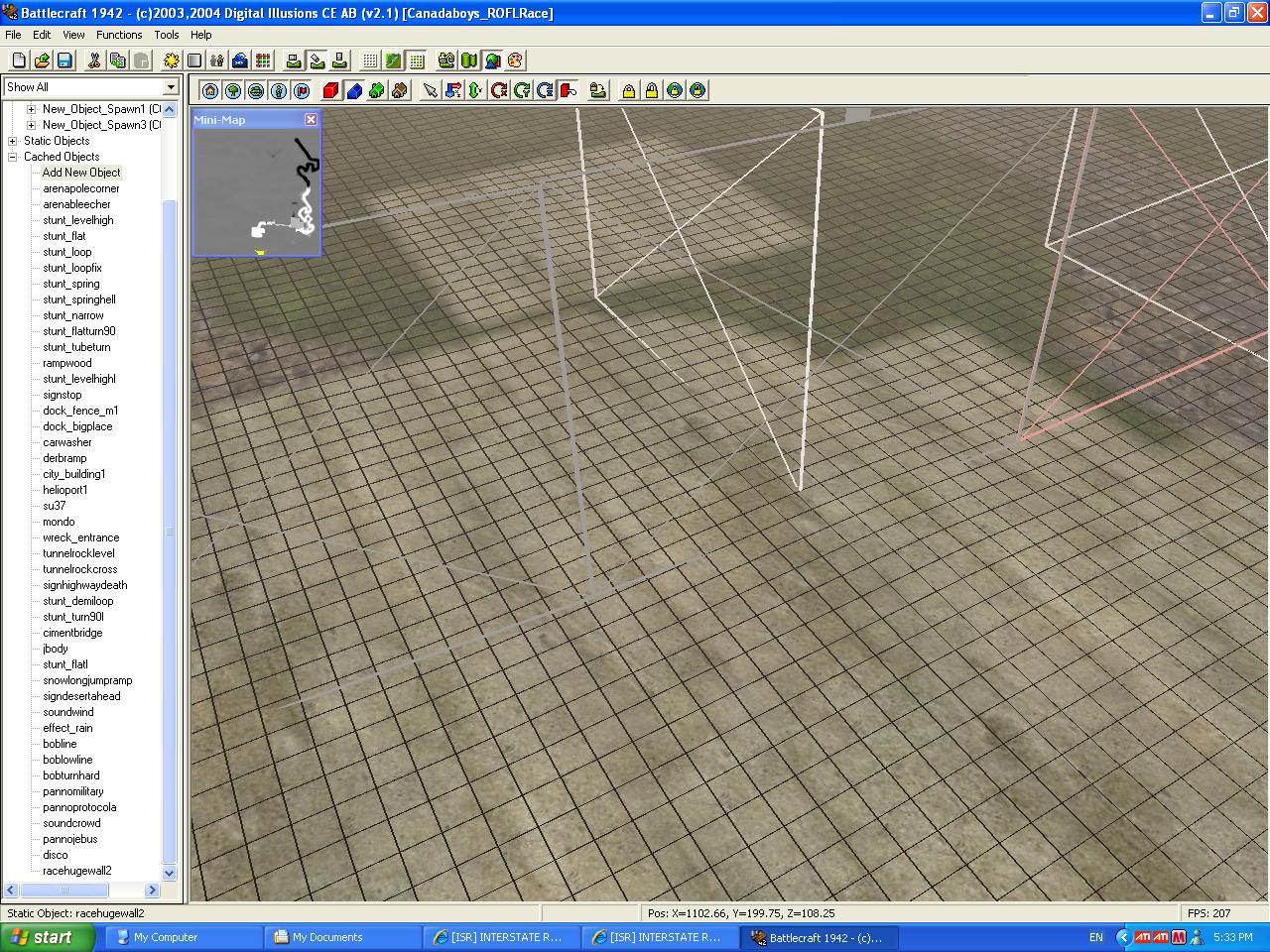Expand the New_Object_Spawn1 tree node
The height and width of the screenshot is (952, 1270).
[31, 109]
